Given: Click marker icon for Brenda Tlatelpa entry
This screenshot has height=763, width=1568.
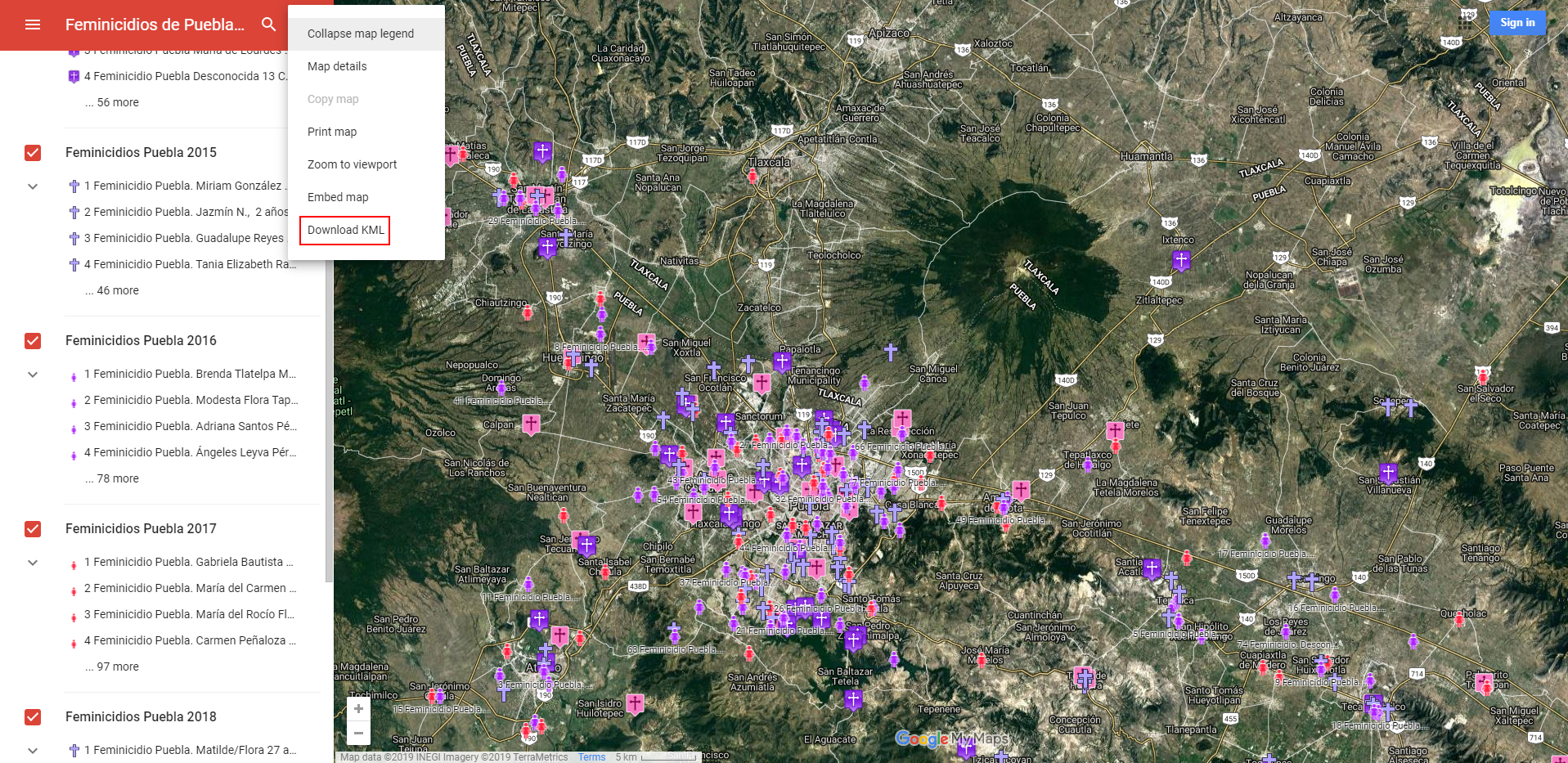Looking at the screenshot, I should pyautogui.click(x=74, y=376).
